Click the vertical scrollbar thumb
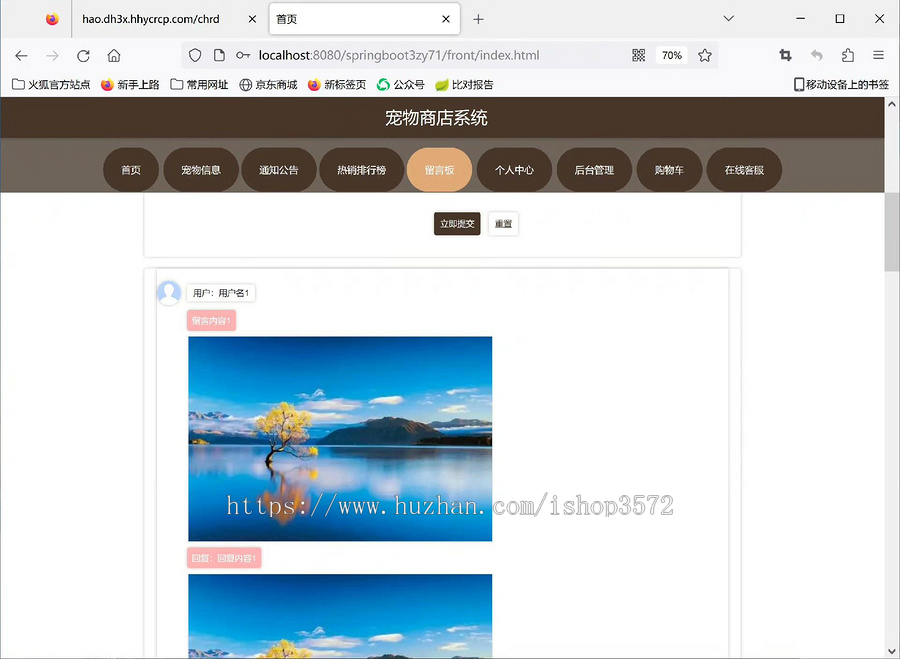This screenshot has width=900, height=659. point(891,231)
